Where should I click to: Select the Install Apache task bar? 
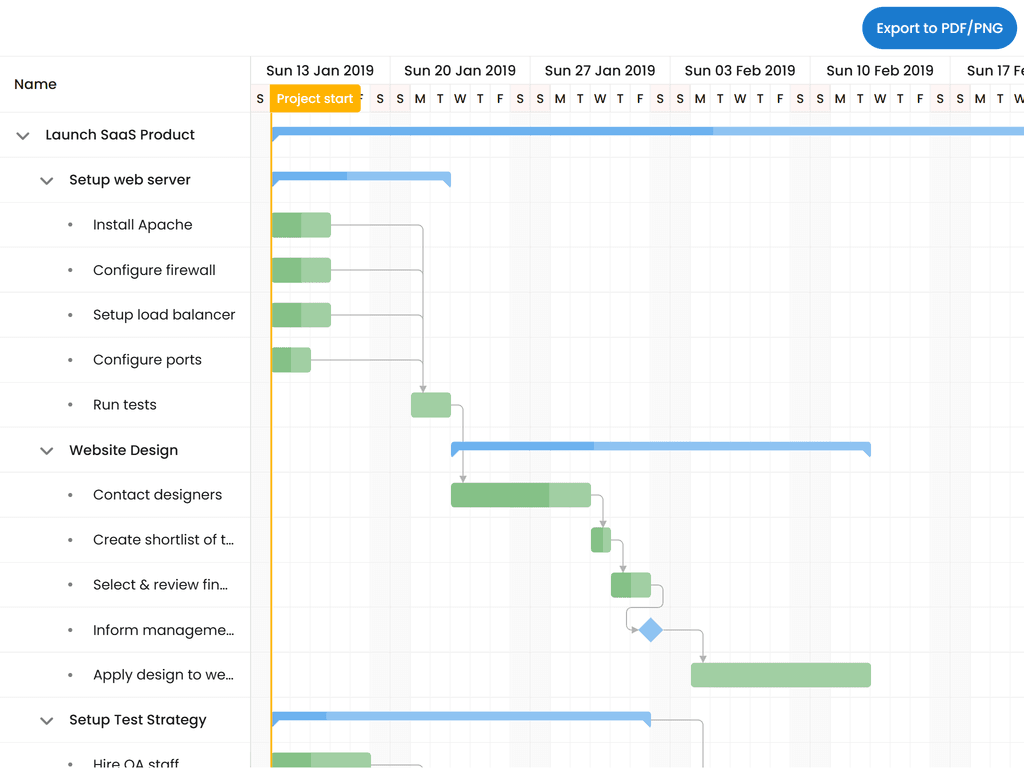pyautogui.click(x=301, y=225)
